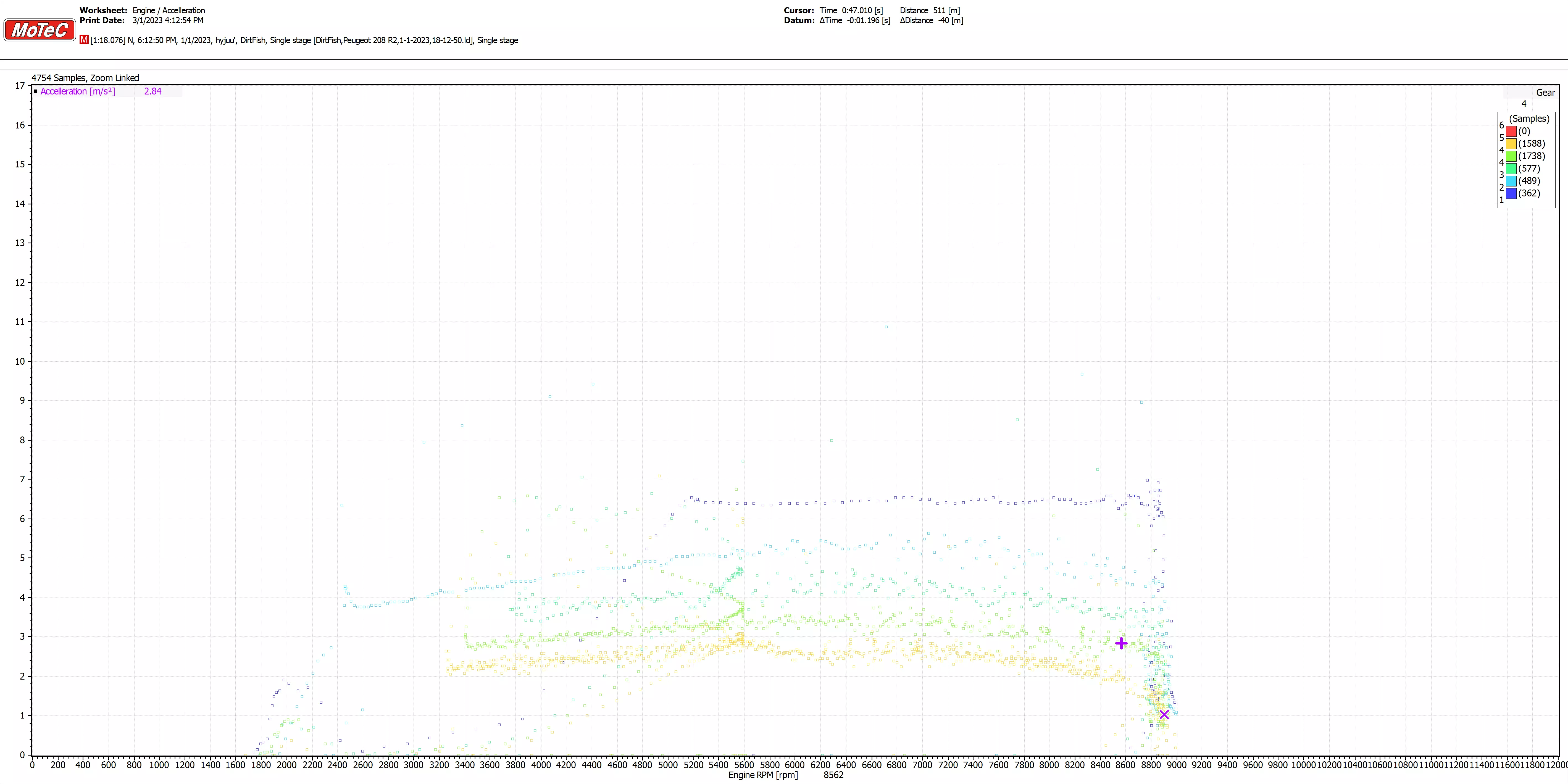Click the Engine RPM [rpm] axis label
This screenshot has width=1568, height=784.
tap(763, 775)
